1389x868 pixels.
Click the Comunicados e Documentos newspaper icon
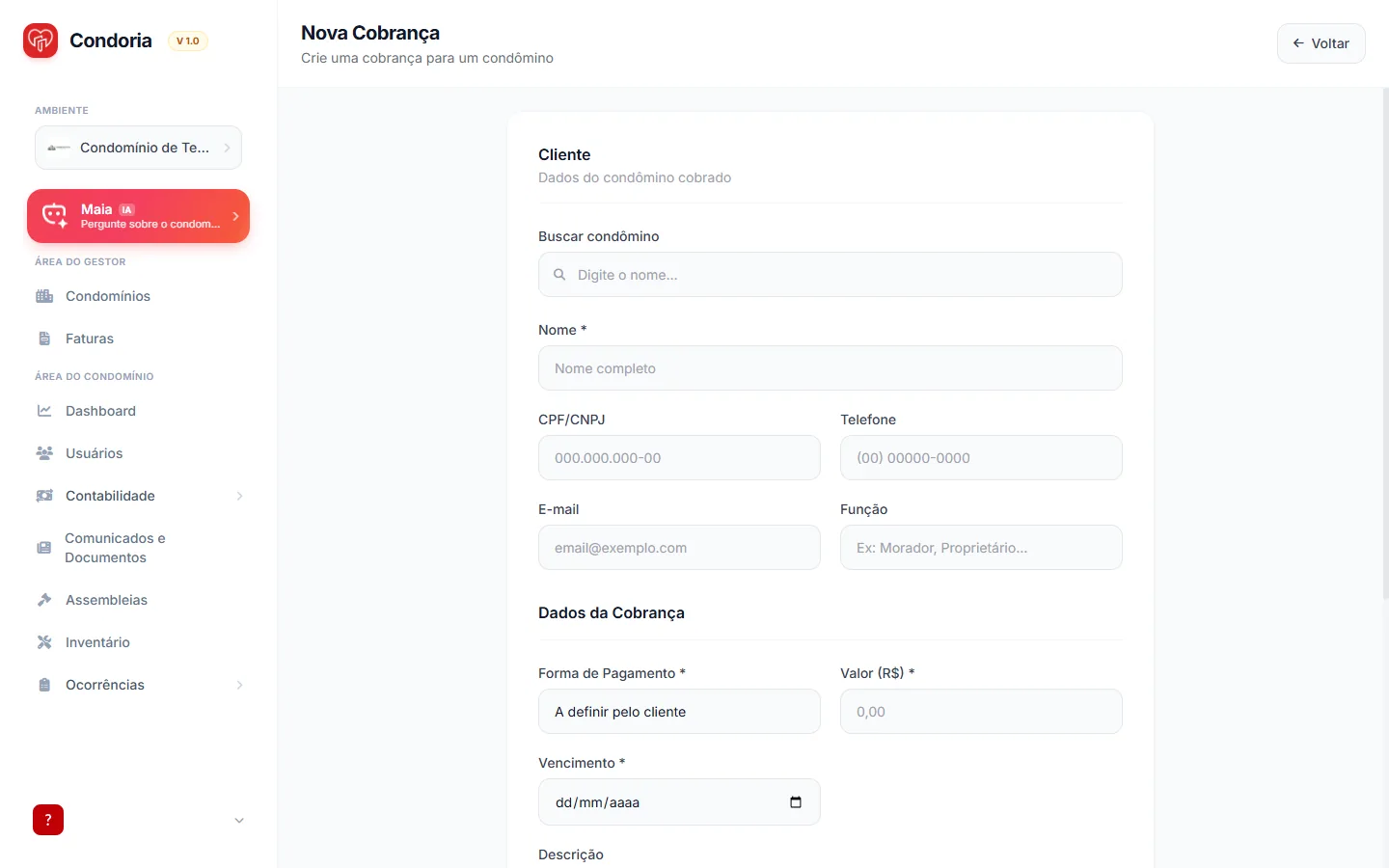tap(44, 548)
